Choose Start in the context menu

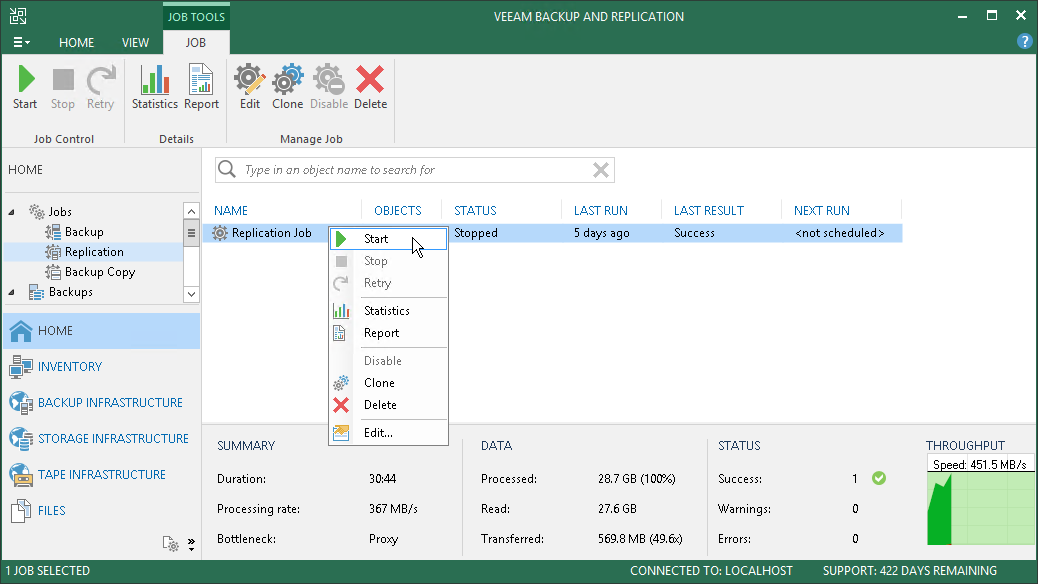pos(389,239)
